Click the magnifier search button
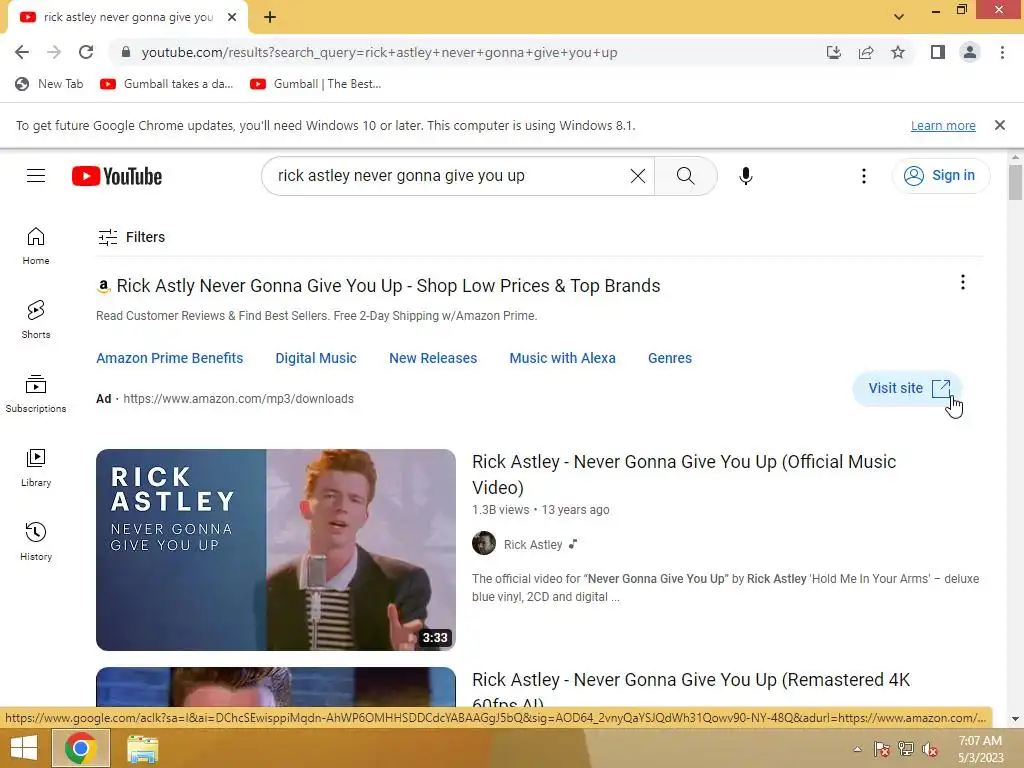 point(685,176)
